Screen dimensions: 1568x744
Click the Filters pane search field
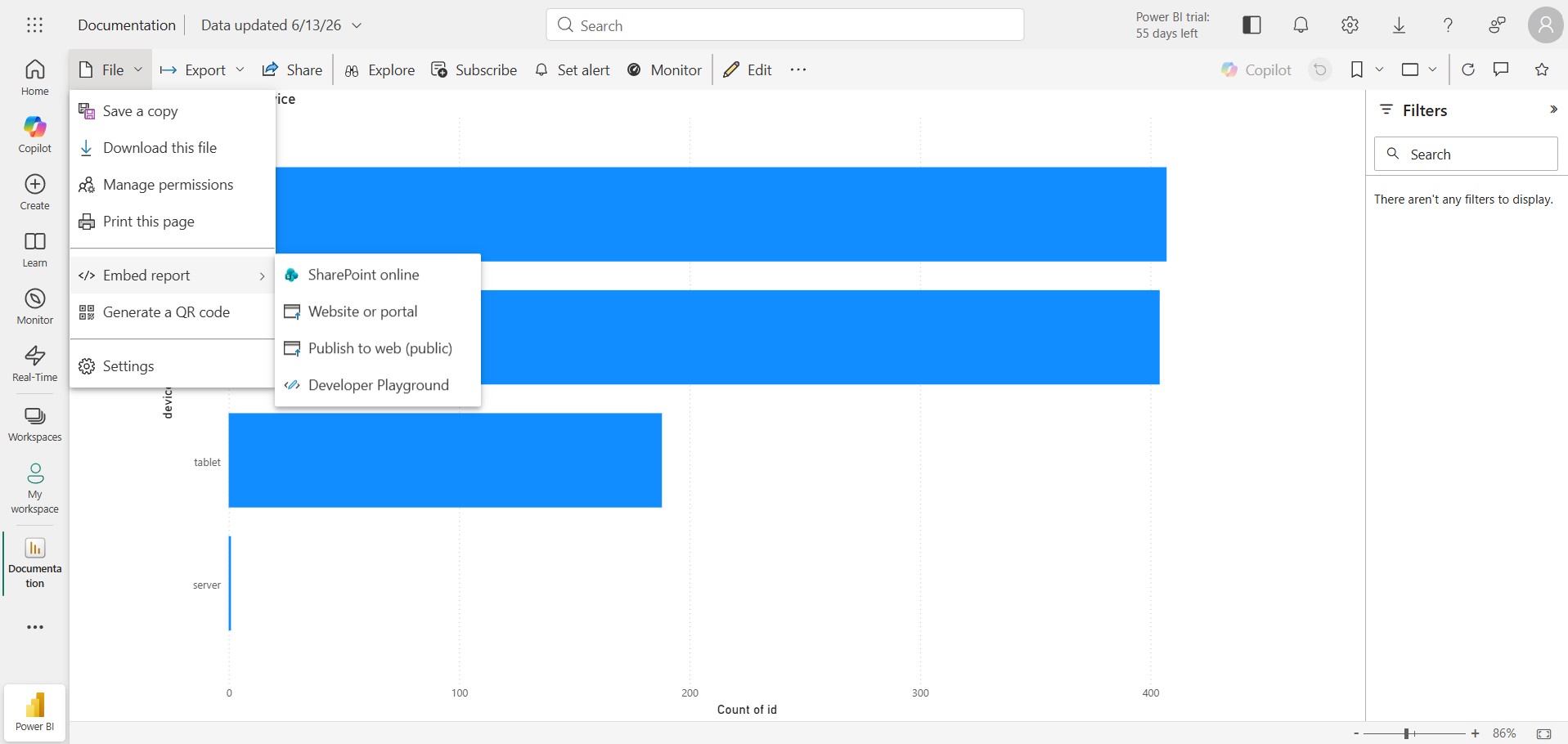point(1466,154)
